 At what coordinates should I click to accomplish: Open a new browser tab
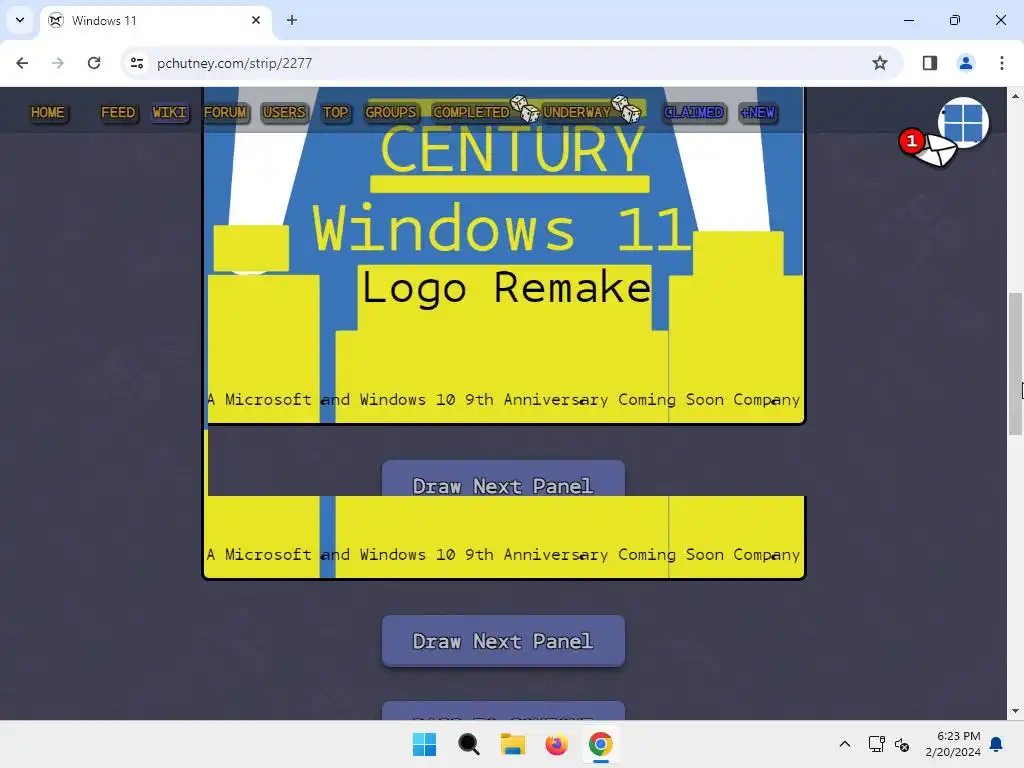click(x=292, y=20)
